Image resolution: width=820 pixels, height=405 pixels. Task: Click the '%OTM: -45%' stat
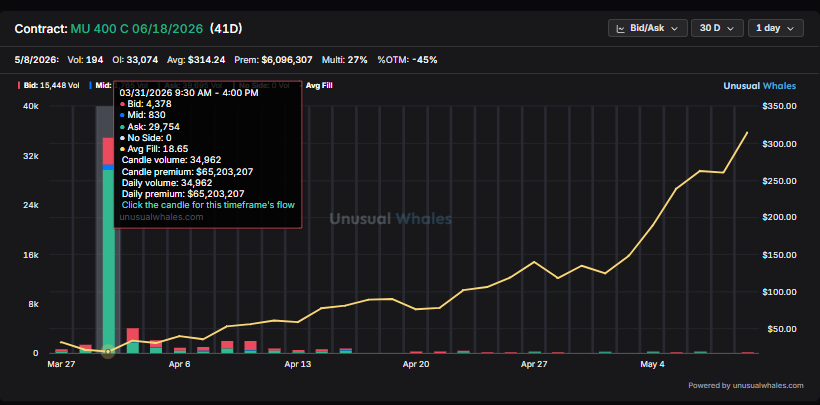(407, 60)
